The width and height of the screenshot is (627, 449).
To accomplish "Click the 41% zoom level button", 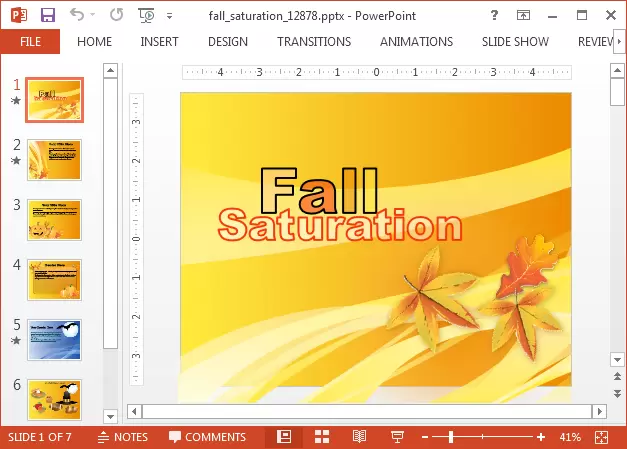I will 570,437.
